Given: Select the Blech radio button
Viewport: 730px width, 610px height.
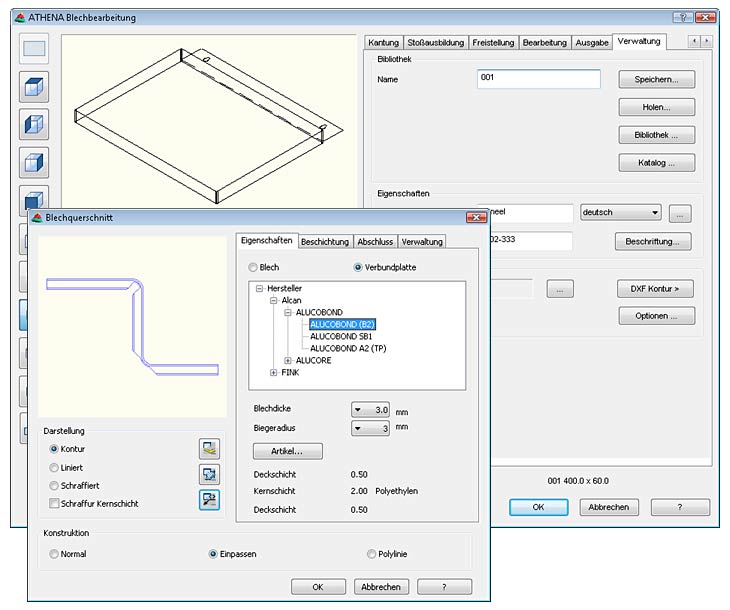Looking at the screenshot, I should (253, 268).
